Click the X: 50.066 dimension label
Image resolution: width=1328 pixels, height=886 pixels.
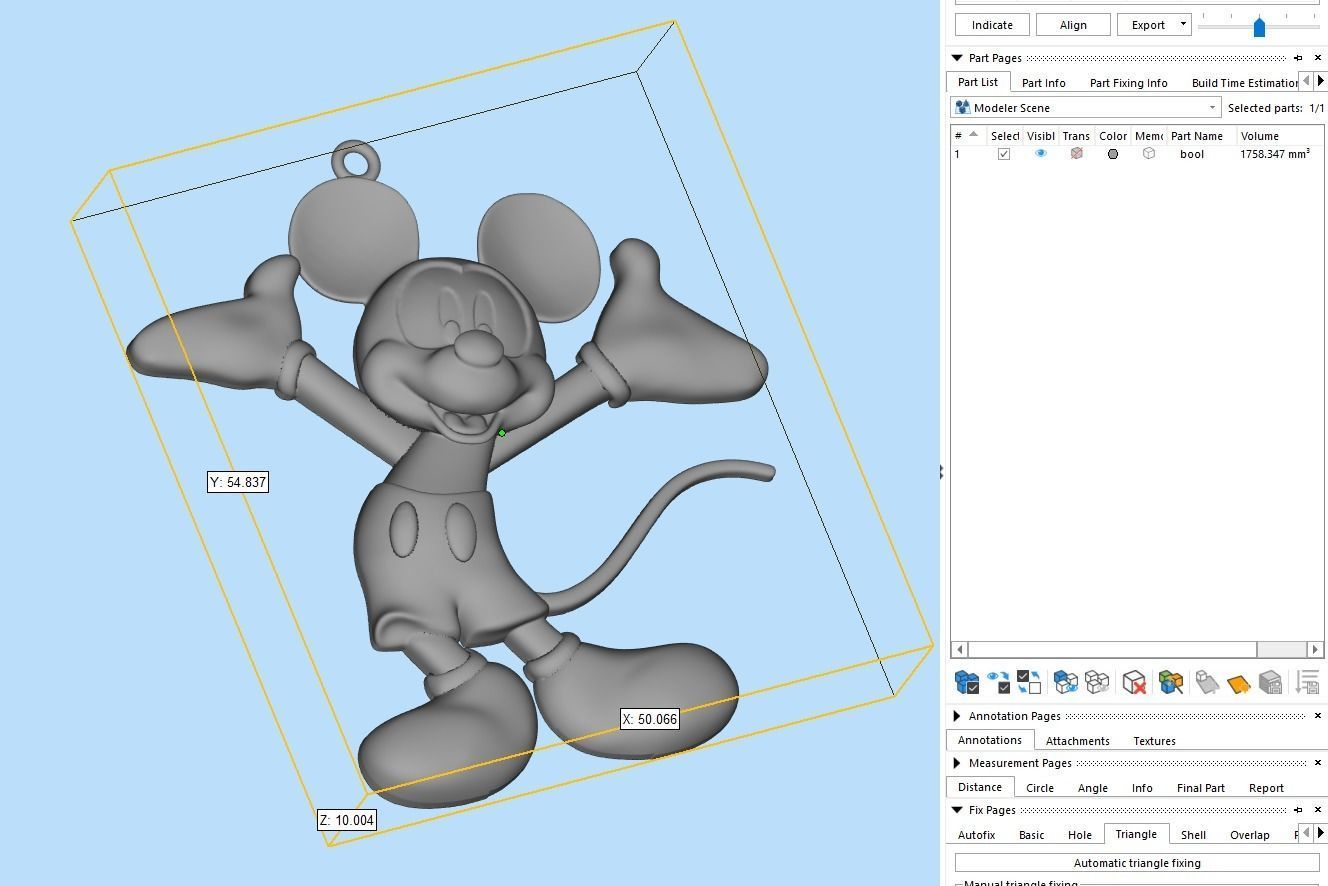[x=650, y=719]
